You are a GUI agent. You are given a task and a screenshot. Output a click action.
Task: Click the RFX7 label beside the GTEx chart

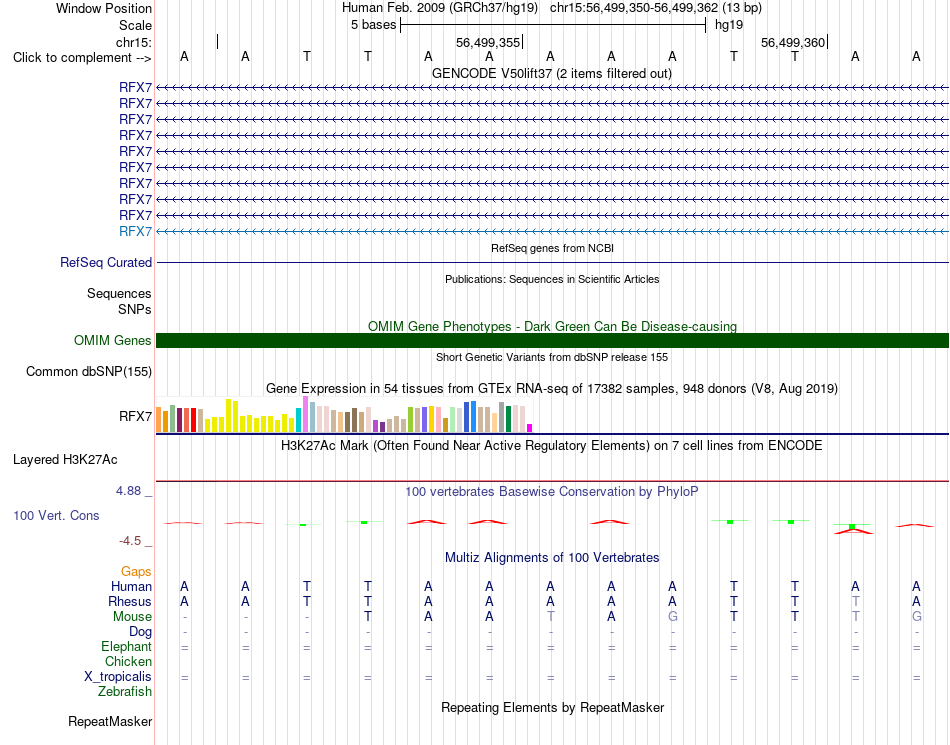pyautogui.click(x=135, y=417)
